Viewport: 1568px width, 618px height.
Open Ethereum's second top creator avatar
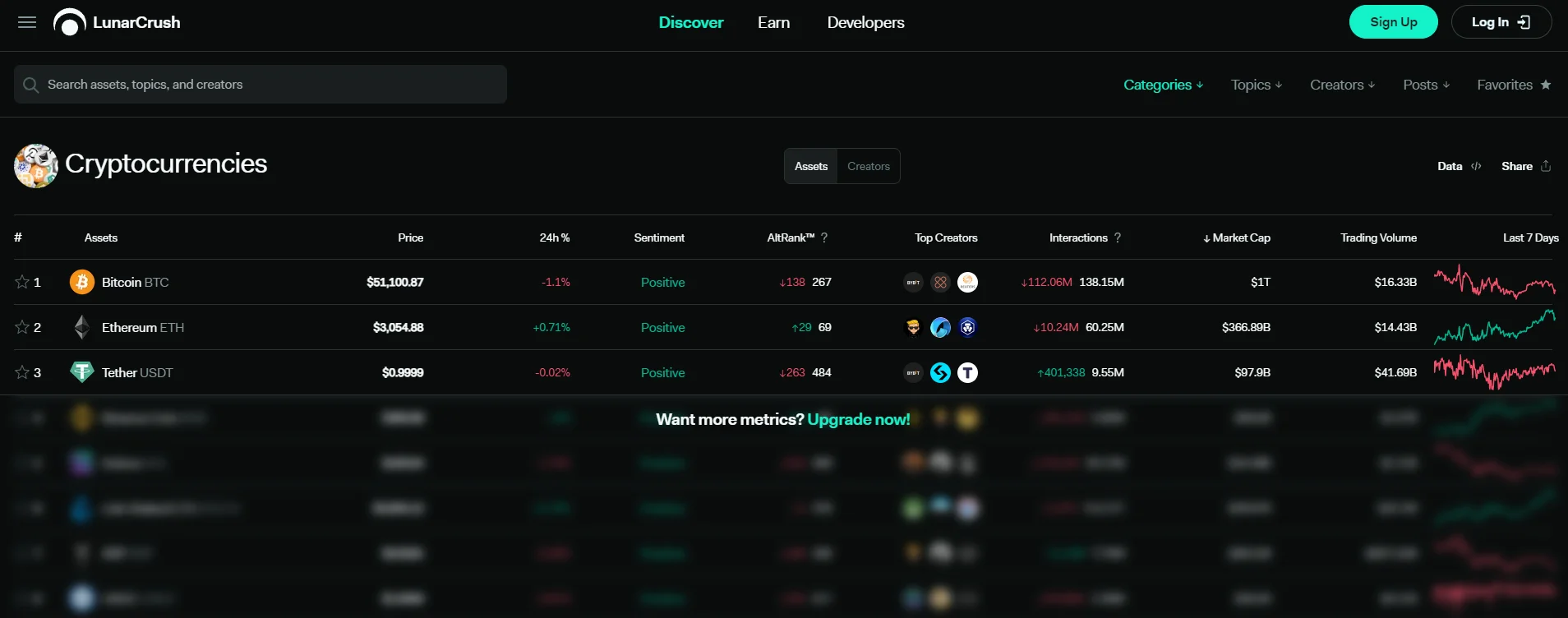click(940, 327)
